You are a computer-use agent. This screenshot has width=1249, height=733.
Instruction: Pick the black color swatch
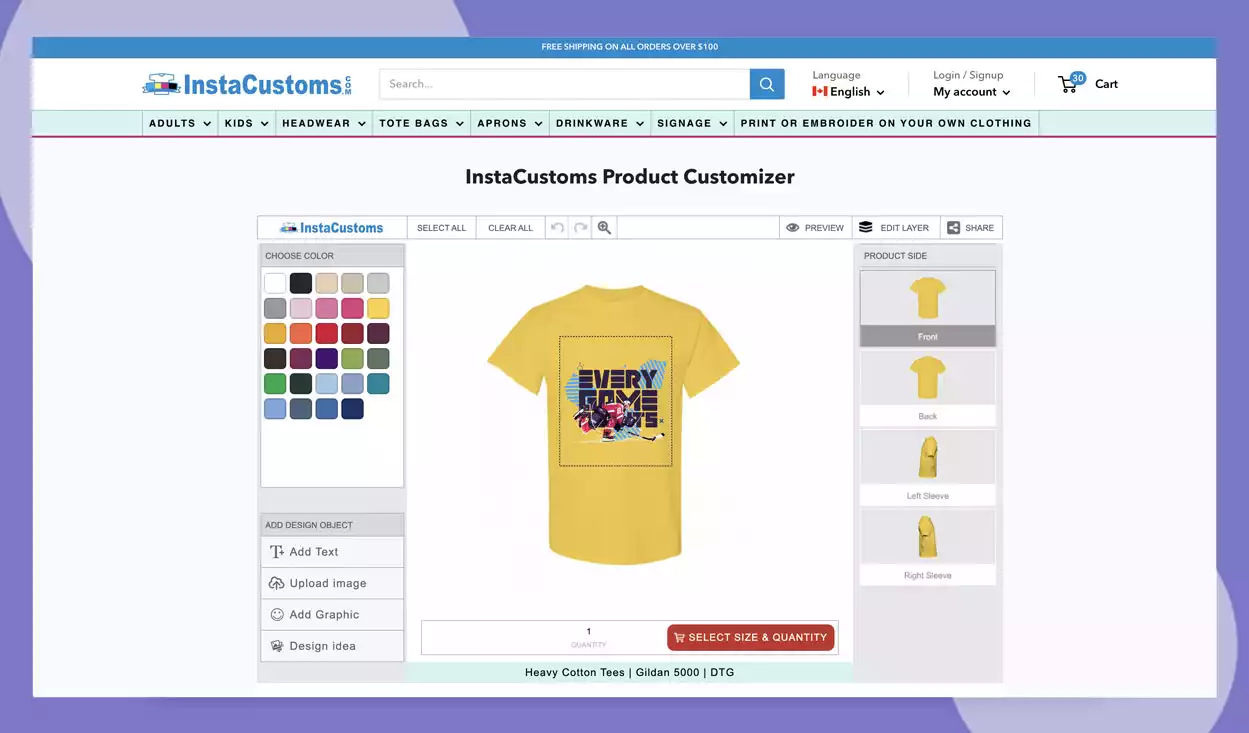[301, 283]
